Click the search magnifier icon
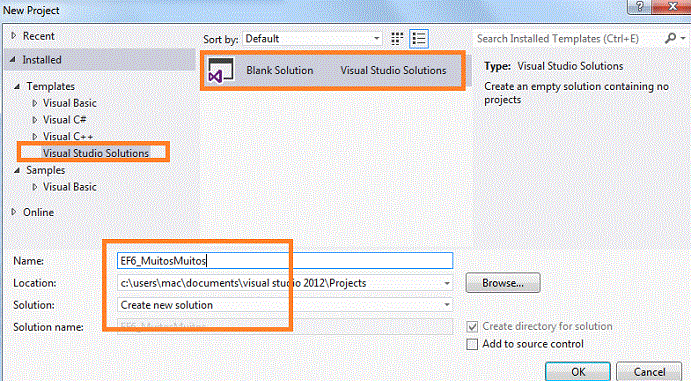691x381 pixels. pos(670,38)
